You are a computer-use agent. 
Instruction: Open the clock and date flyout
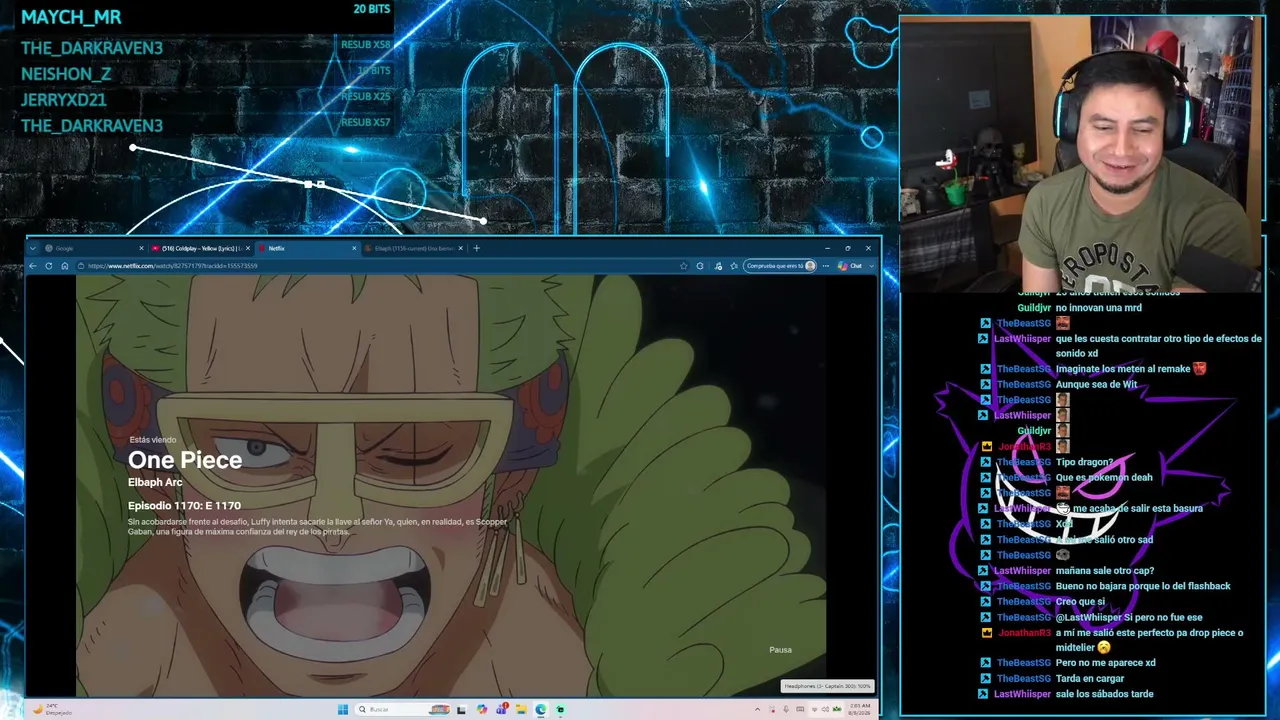pos(858,710)
